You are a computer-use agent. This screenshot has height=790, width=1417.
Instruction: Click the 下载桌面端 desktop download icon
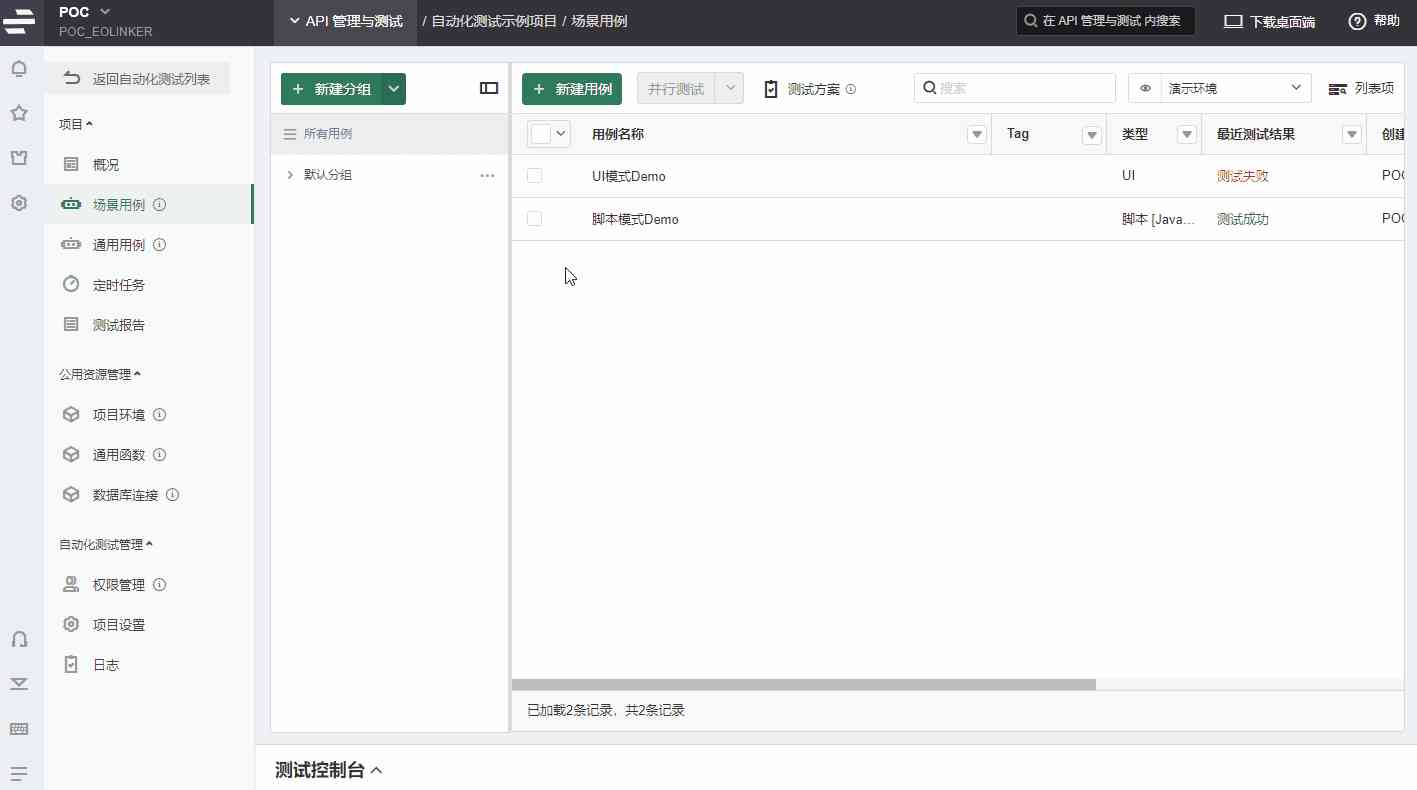(x=1234, y=21)
